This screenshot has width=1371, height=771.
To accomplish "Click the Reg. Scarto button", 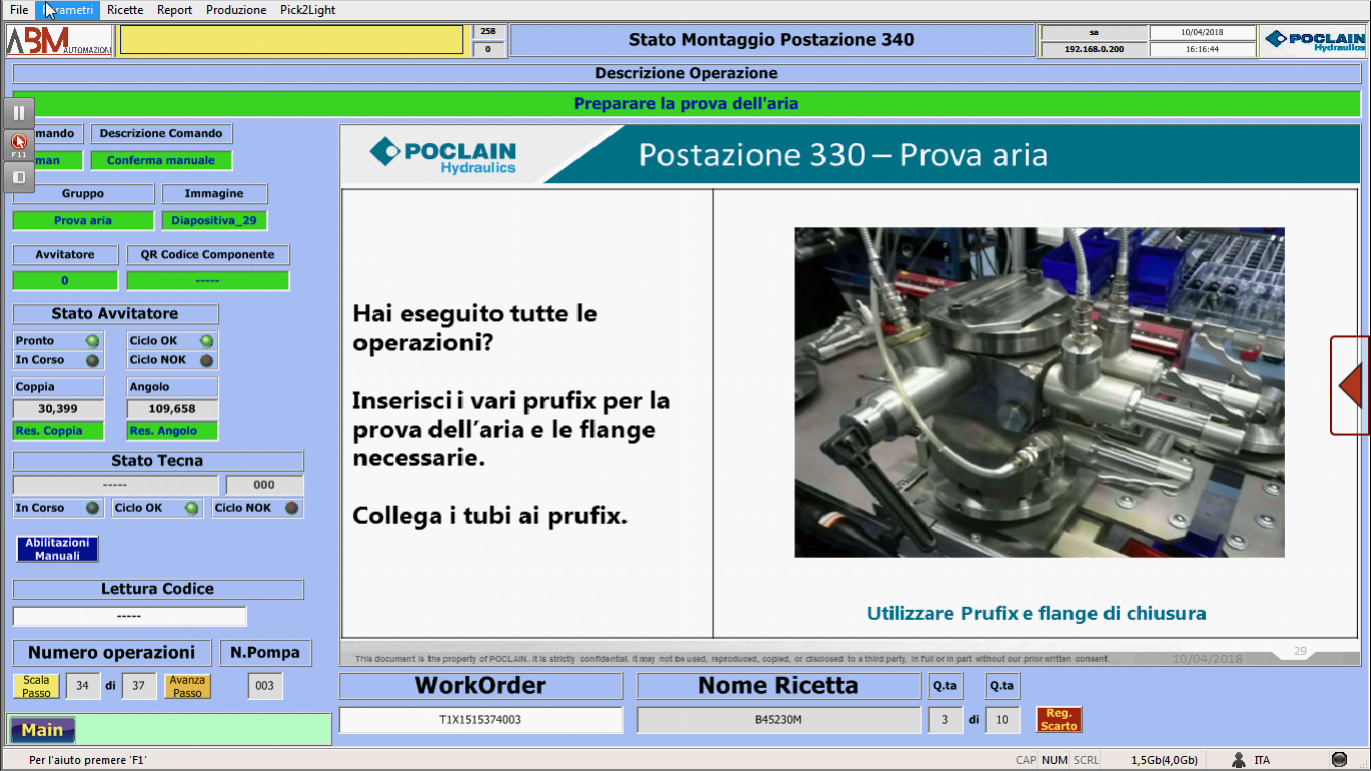I will coord(1059,720).
